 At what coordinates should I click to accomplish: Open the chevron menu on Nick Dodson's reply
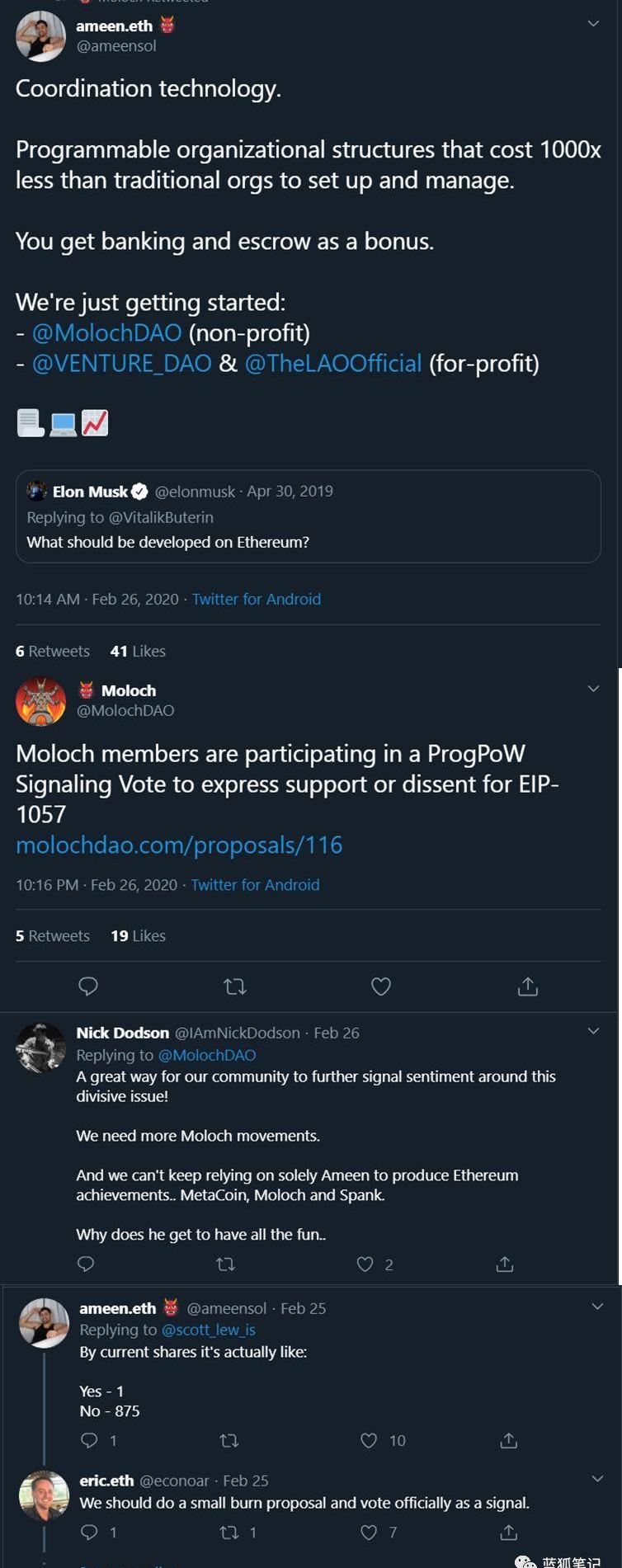click(593, 1031)
